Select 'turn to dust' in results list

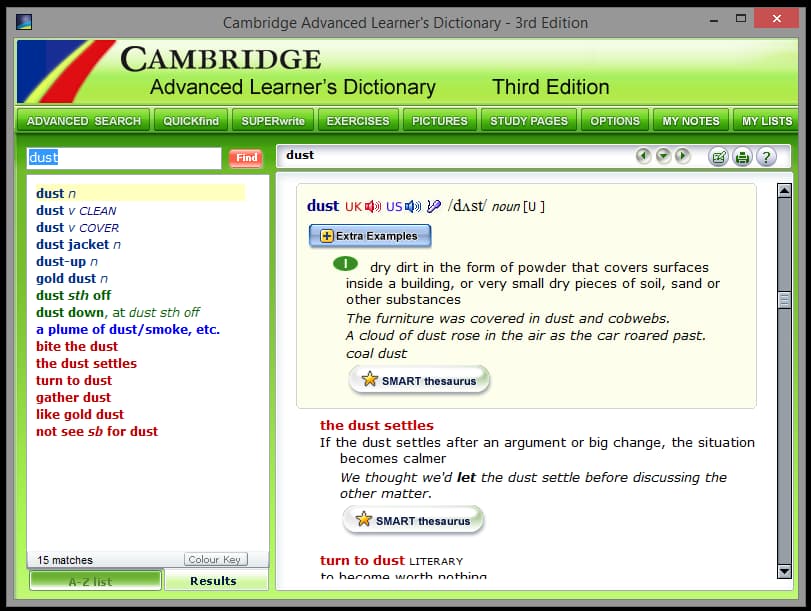(73, 381)
